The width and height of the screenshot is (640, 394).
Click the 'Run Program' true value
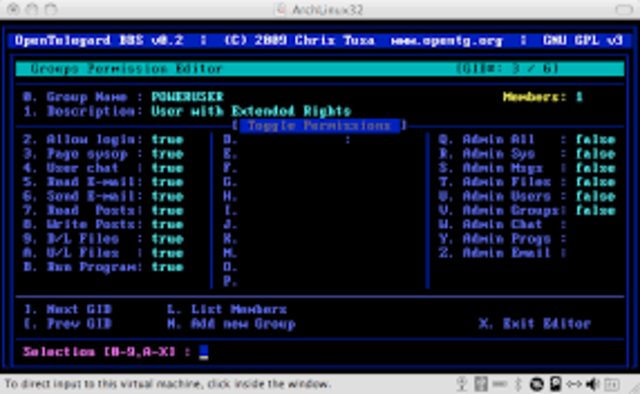pos(167,267)
